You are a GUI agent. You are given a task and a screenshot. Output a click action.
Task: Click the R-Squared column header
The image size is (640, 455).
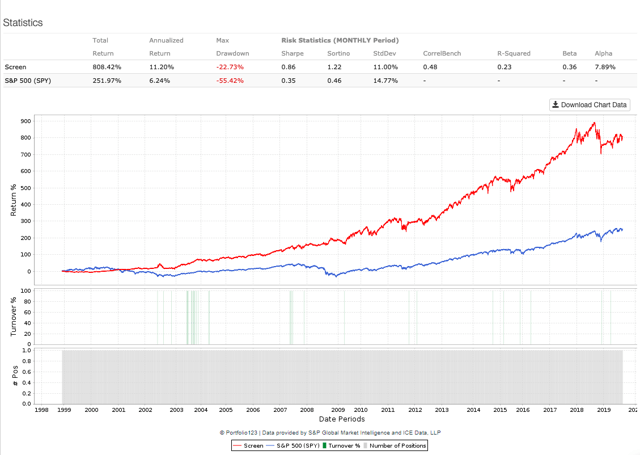[513, 53]
